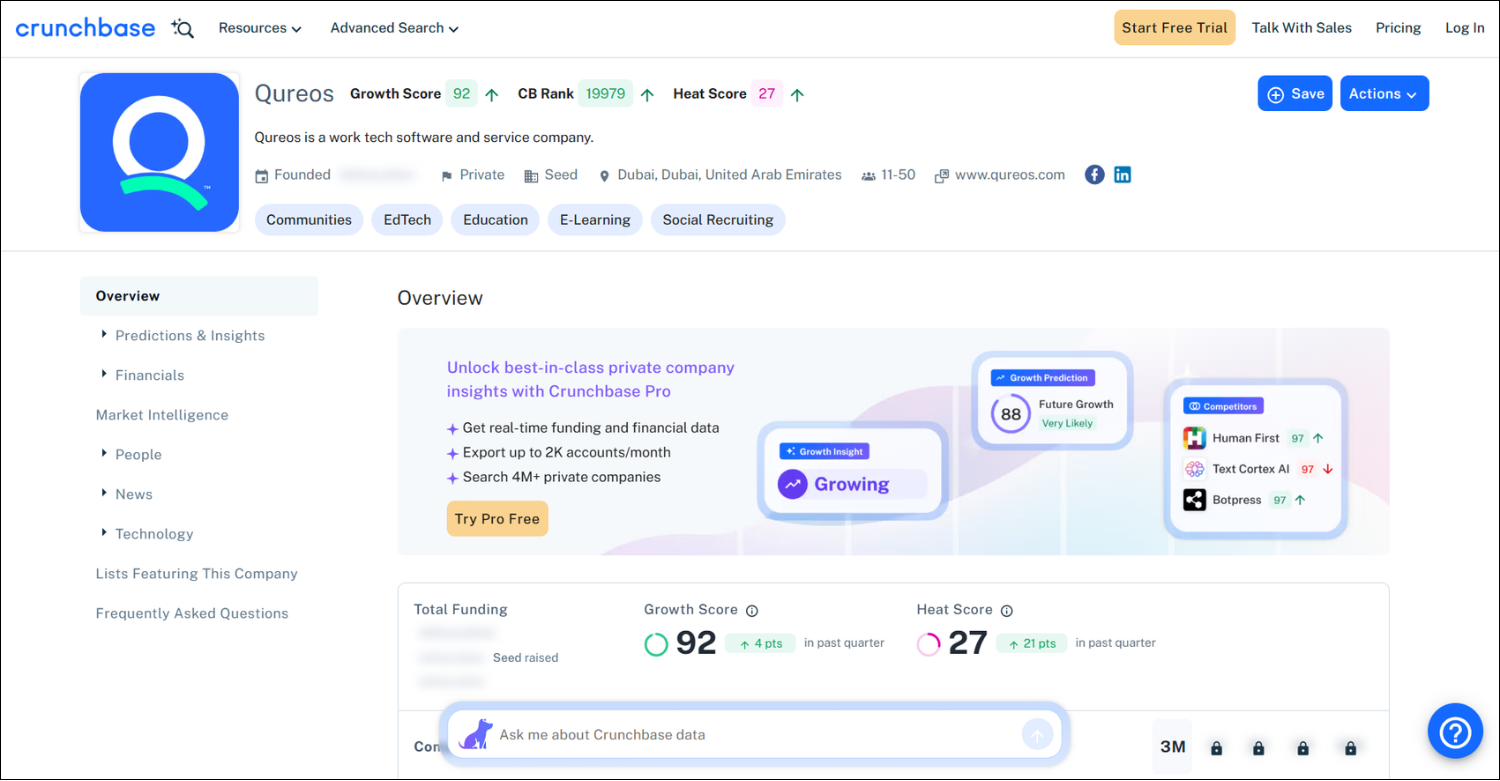The width and height of the screenshot is (1500, 781).
Task: Select the Overview sidebar item
Action: [199, 296]
